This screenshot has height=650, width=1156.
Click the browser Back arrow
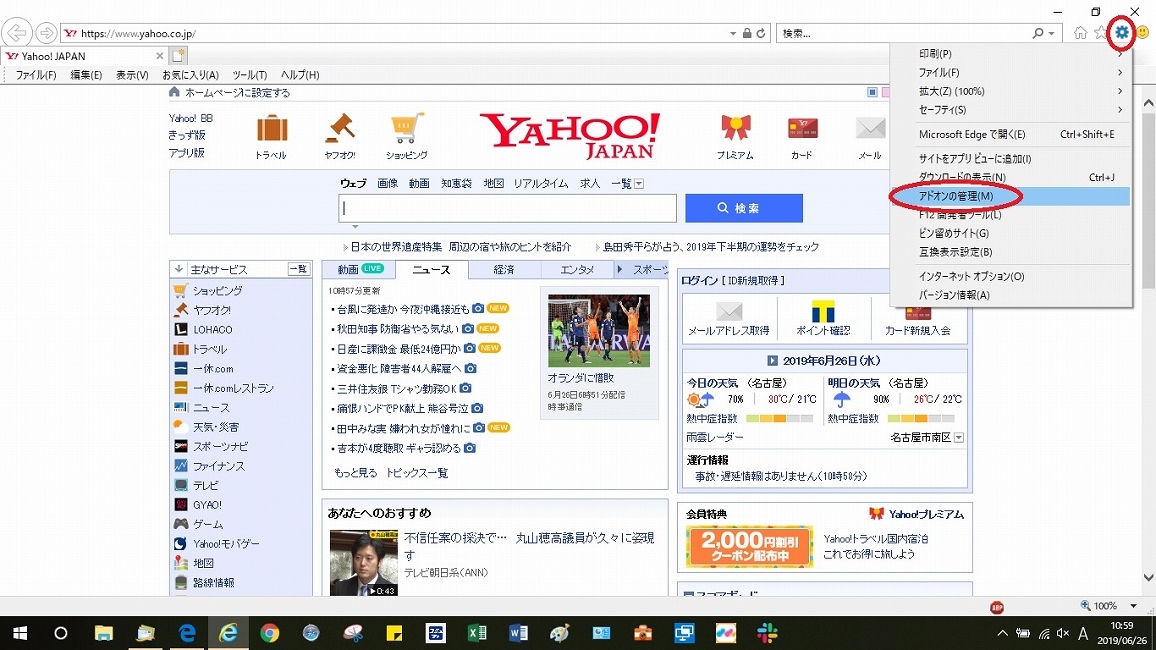point(16,33)
